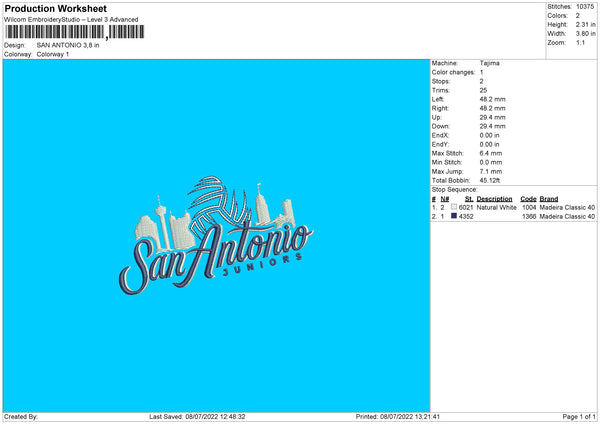
Task: Click the barcode under the worksheet title
Action: (71, 33)
